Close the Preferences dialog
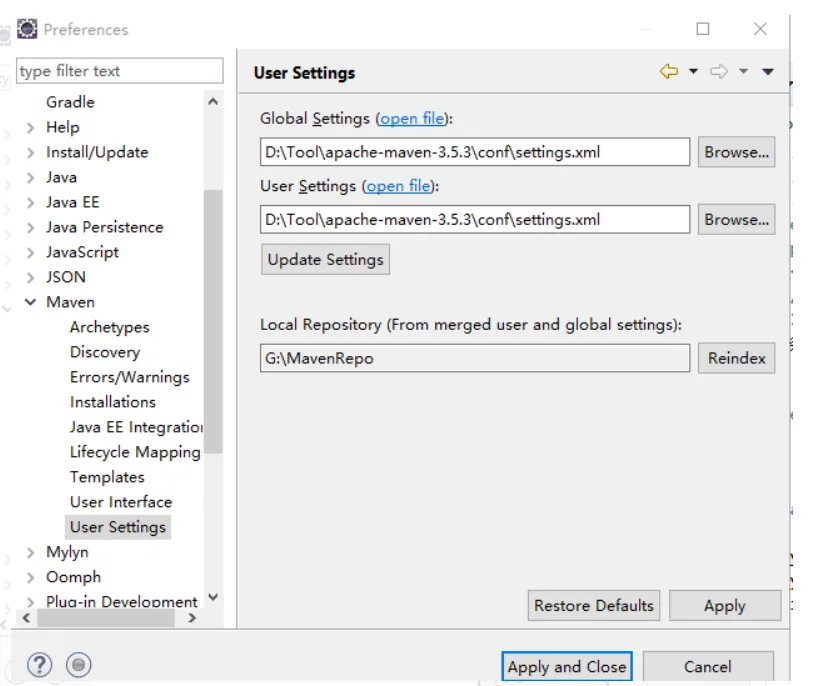821x686 pixels. [x=760, y=29]
